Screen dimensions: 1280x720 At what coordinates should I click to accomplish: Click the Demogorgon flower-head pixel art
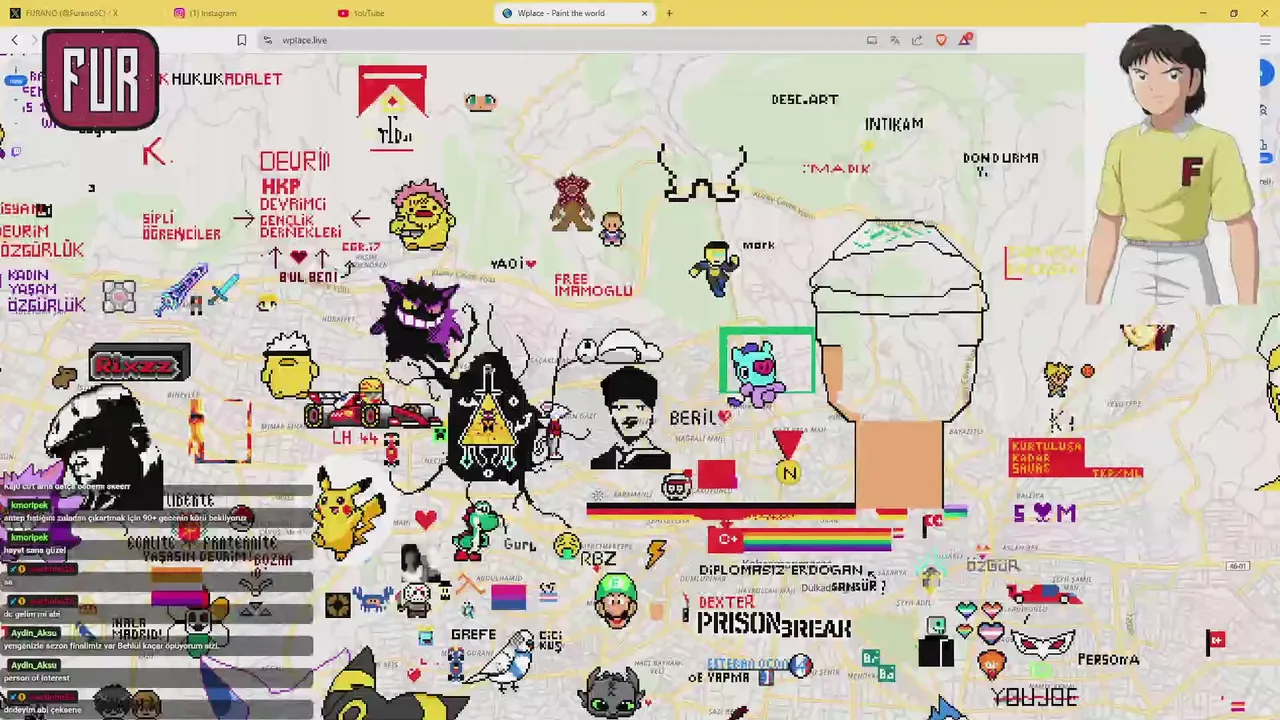click(572, 203)
